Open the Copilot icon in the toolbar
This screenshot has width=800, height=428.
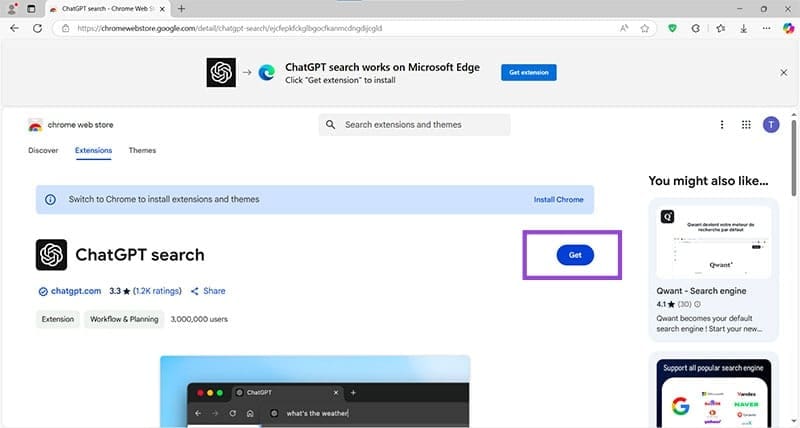[x=788, y=29]
